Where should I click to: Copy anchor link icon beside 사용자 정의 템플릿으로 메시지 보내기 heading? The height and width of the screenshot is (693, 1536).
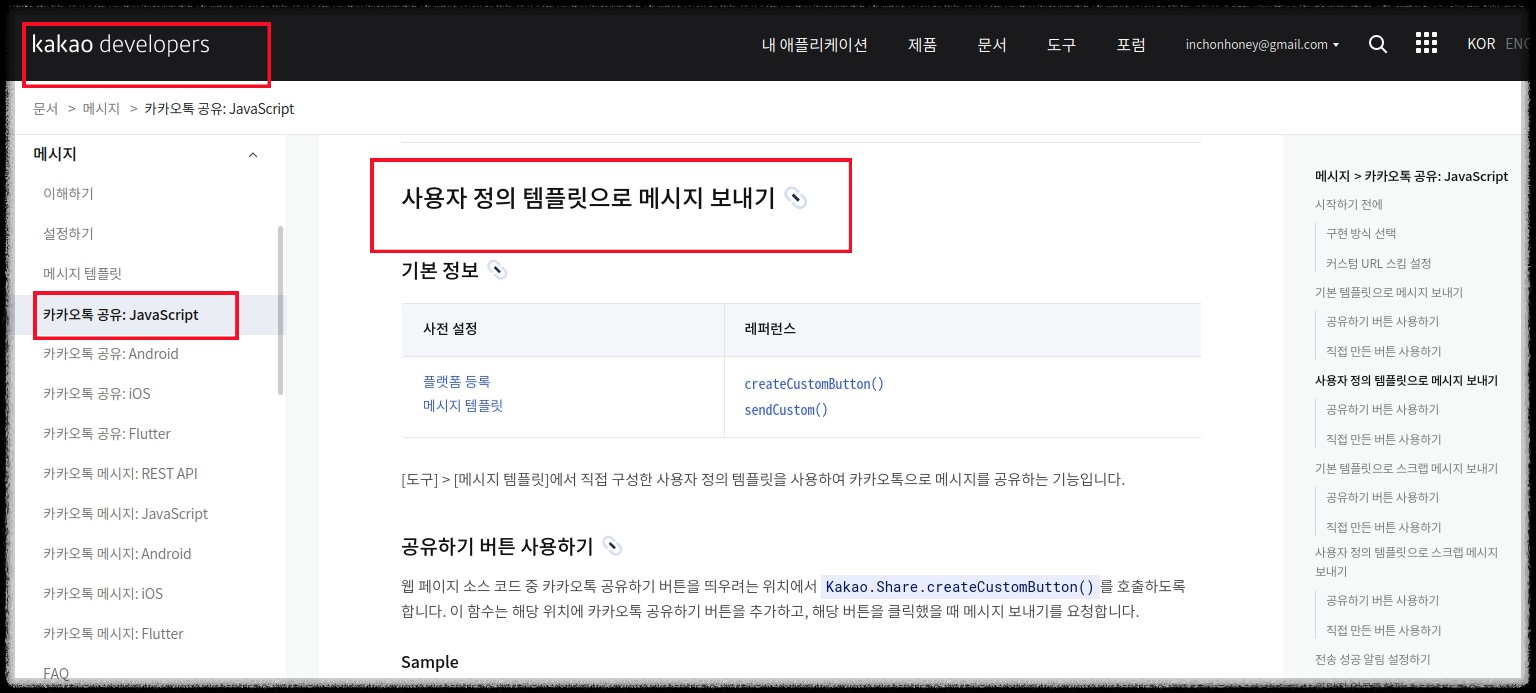(x=795, y=198)
